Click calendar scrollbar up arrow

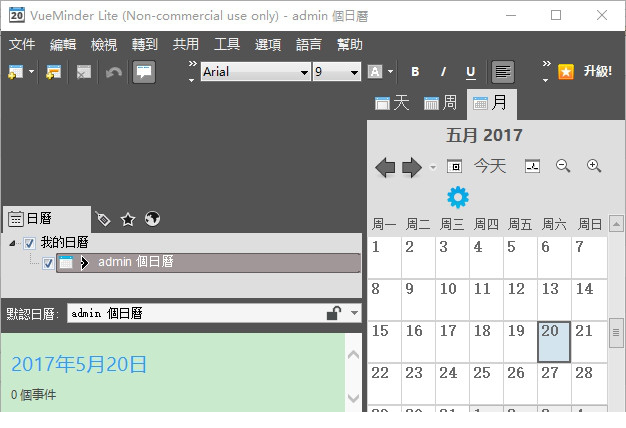[x=616, y=224]
